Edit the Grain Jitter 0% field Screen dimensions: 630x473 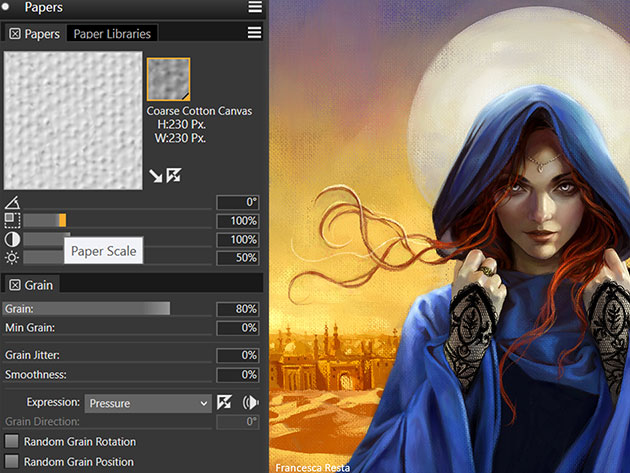click(x=237, y=355)
